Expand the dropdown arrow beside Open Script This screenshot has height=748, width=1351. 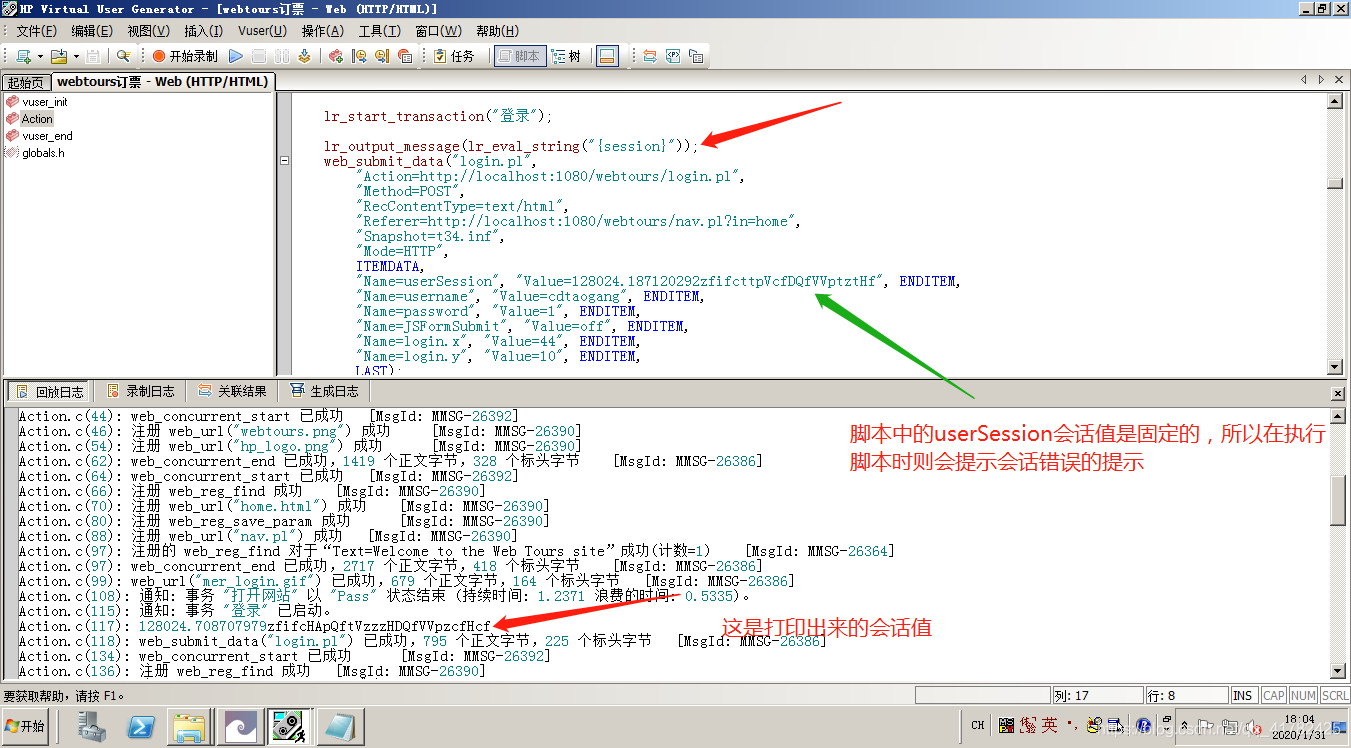76,57
